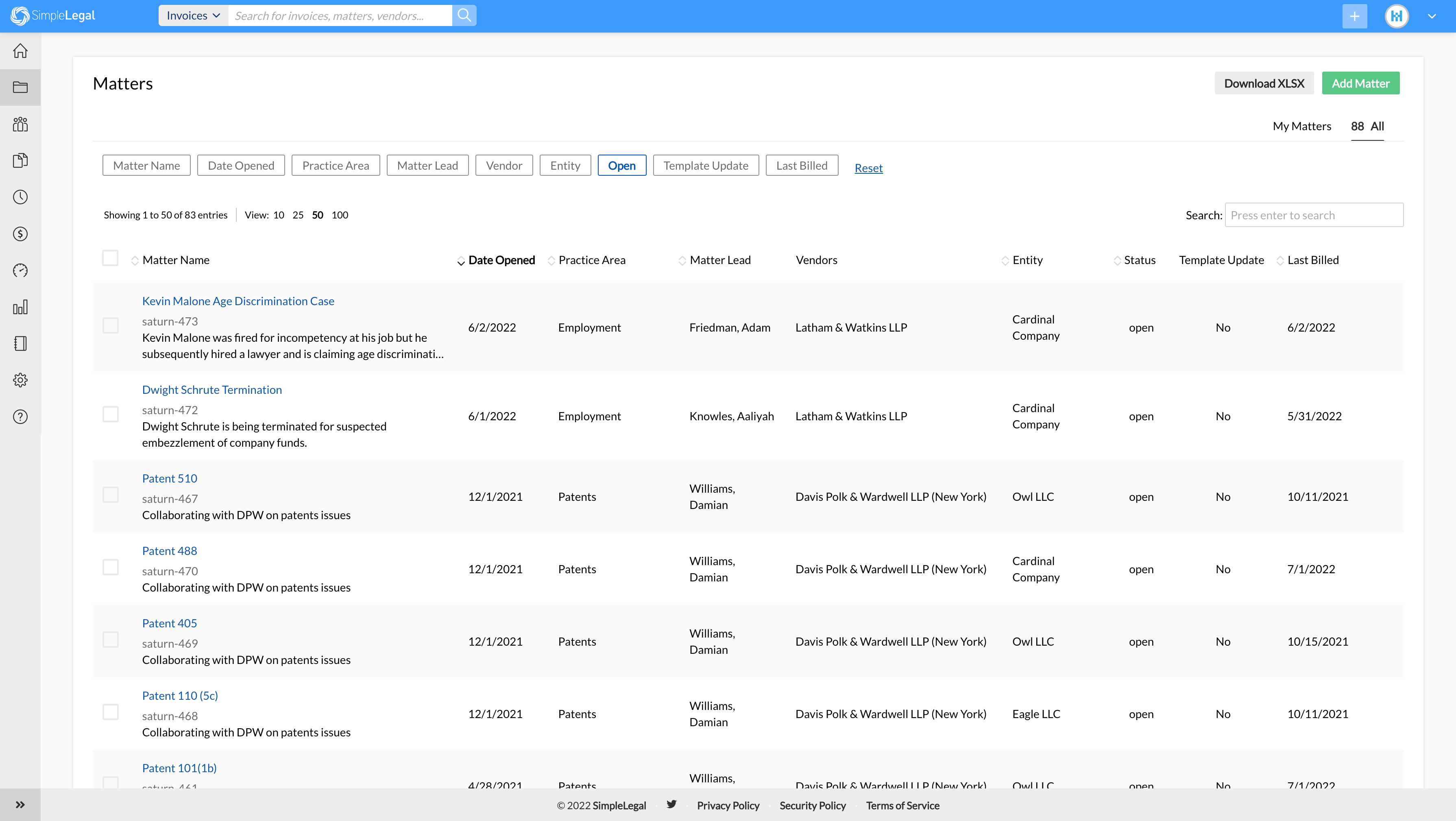Click the Help question mark icon
This screenshot has height=821, width=1456.
20,417
